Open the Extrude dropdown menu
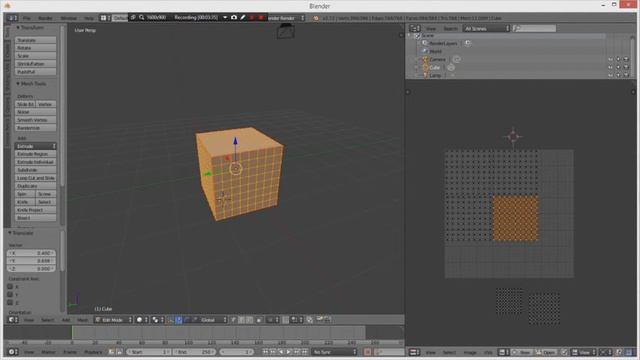Image resolution: width=640 pixels, height=360 pixels. [x=36, y=146]
